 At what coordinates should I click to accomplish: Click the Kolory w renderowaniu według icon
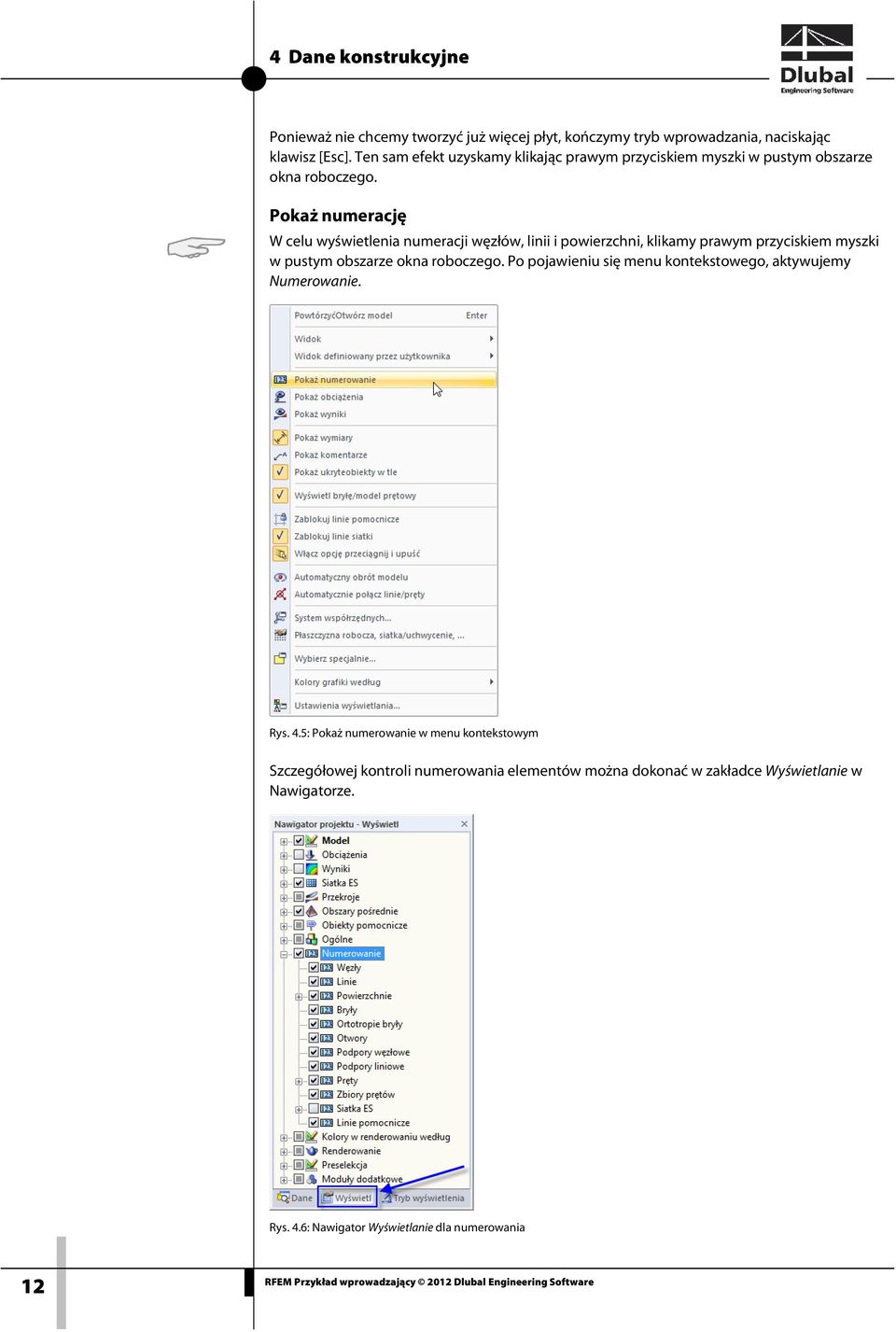click(312, 1137)
